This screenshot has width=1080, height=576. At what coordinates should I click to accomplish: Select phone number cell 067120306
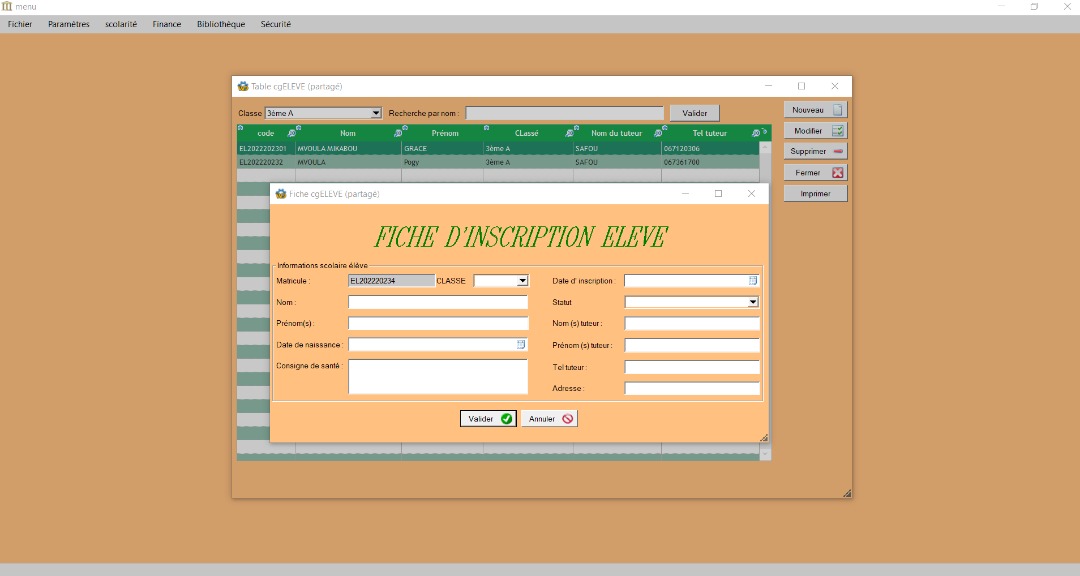tap(710, 148)
